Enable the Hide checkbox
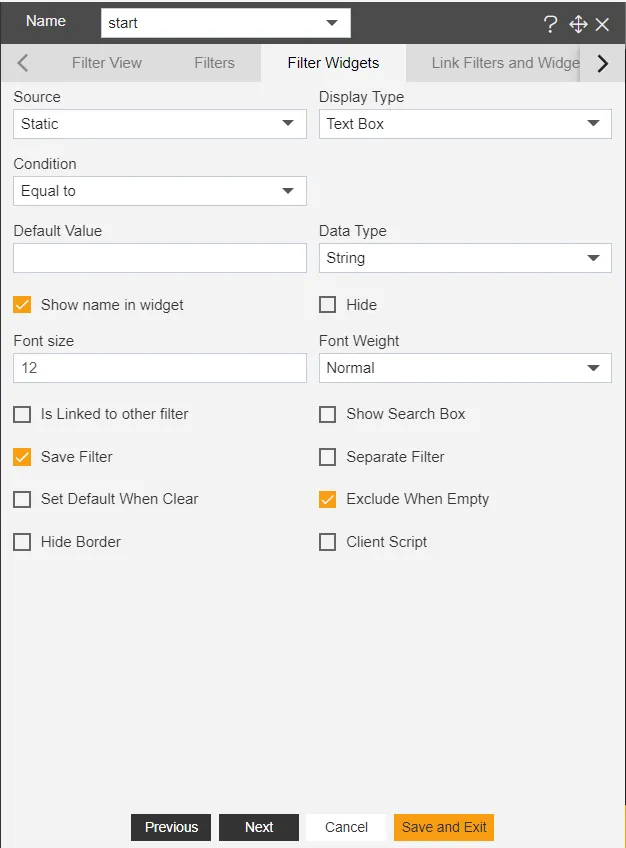The height and width of the screenshot is (848, 626). (328, 304)
